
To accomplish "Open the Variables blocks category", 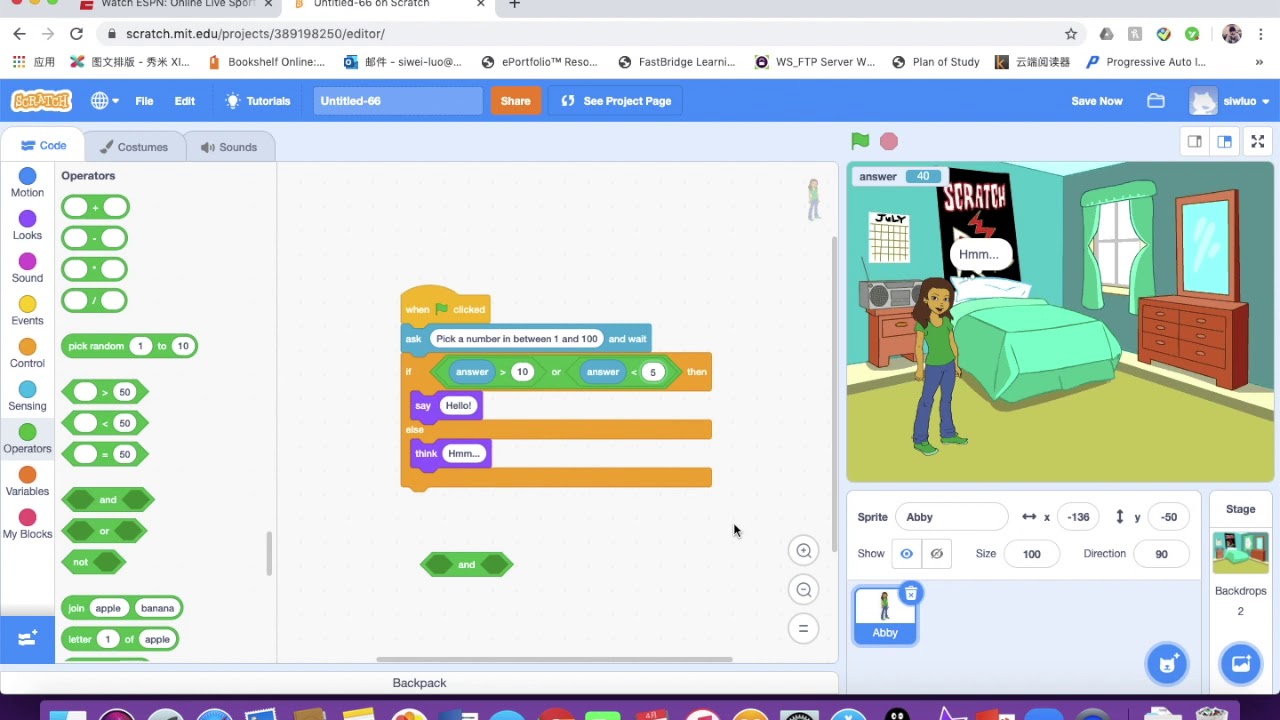I will 27,482.
